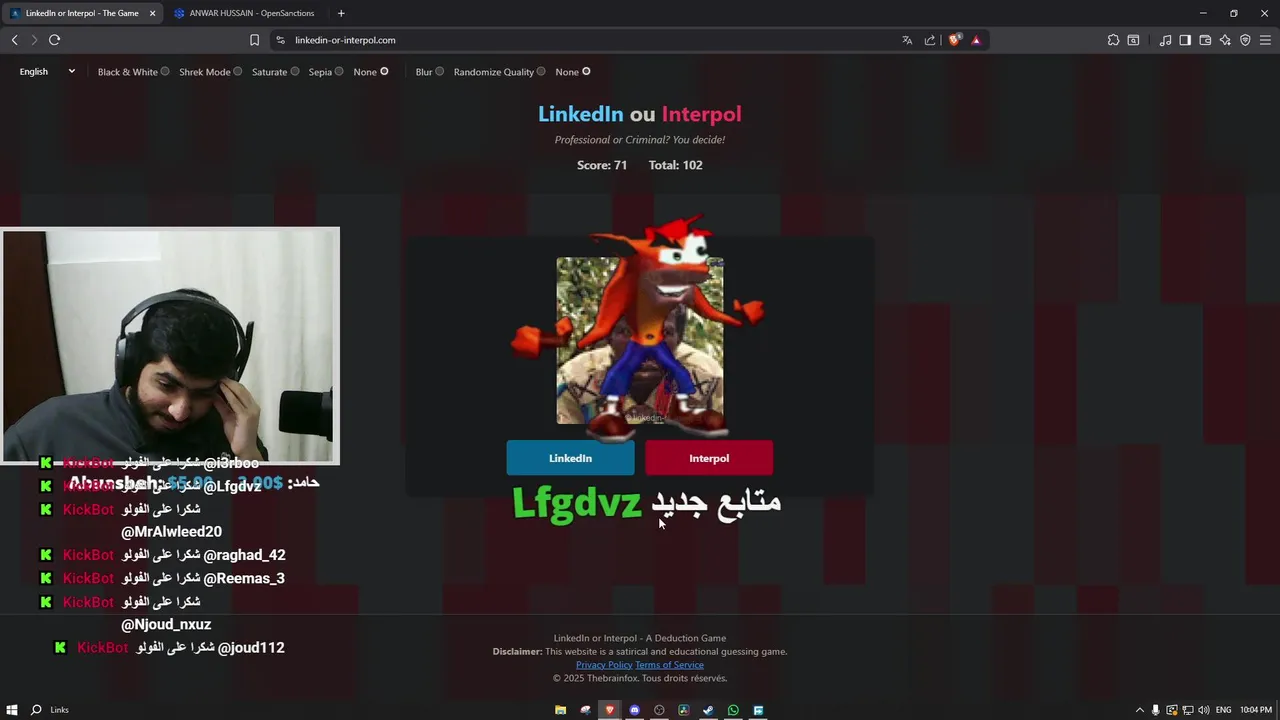
Task: Toggle the browser sidebar panel icon
Action: click(x=1185, y=40)
